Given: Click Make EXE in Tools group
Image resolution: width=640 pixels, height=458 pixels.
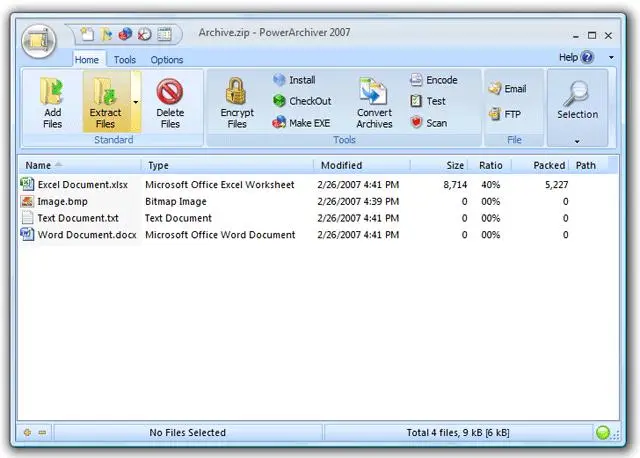Looking at the screenshot, I should pos(301,122).
